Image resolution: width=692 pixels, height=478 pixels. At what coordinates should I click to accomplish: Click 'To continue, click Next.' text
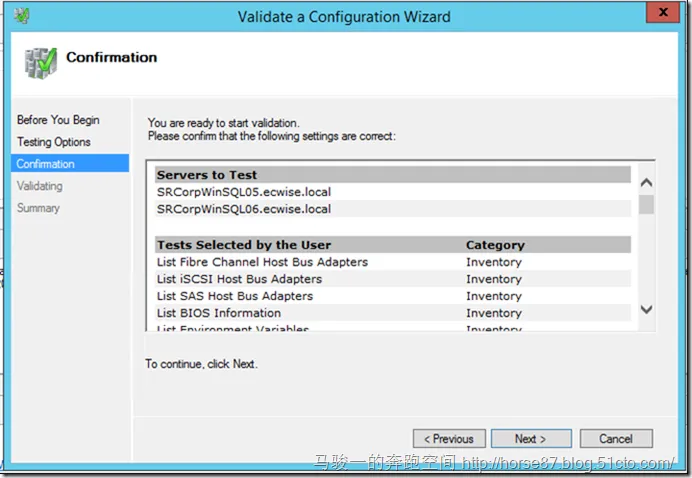click(201, 364)
